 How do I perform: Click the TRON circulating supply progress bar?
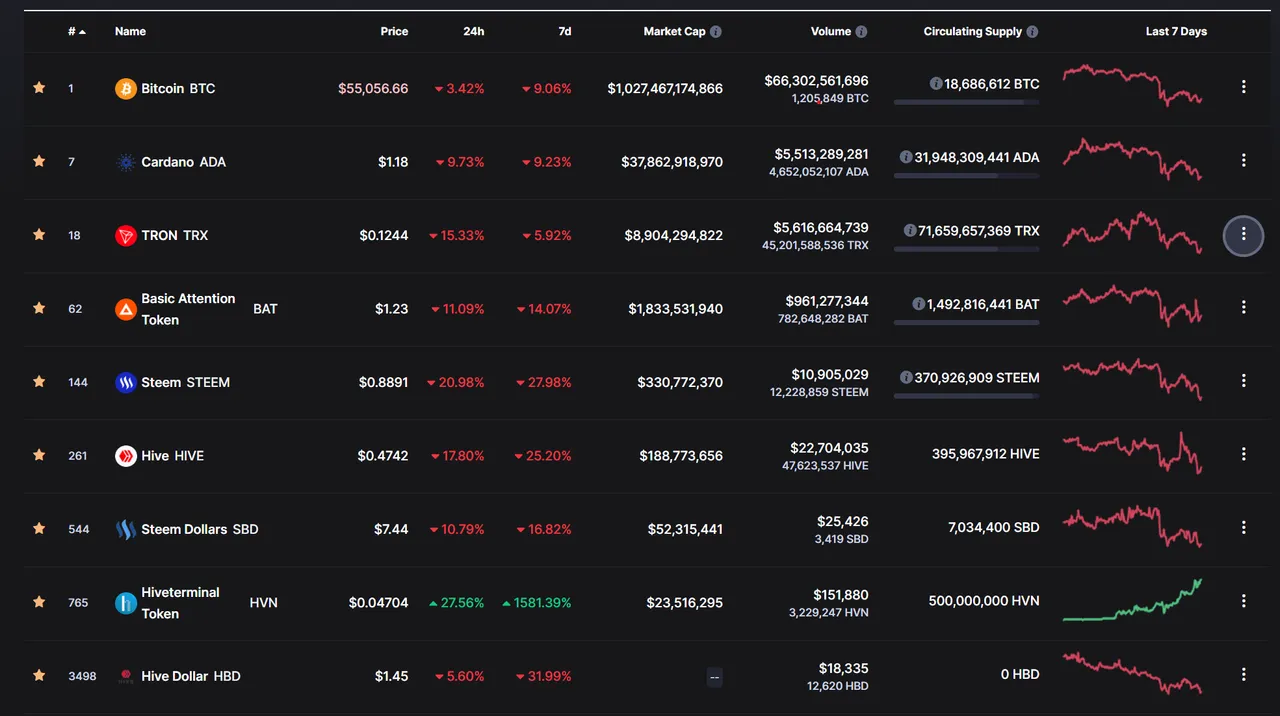click(966, 249)
